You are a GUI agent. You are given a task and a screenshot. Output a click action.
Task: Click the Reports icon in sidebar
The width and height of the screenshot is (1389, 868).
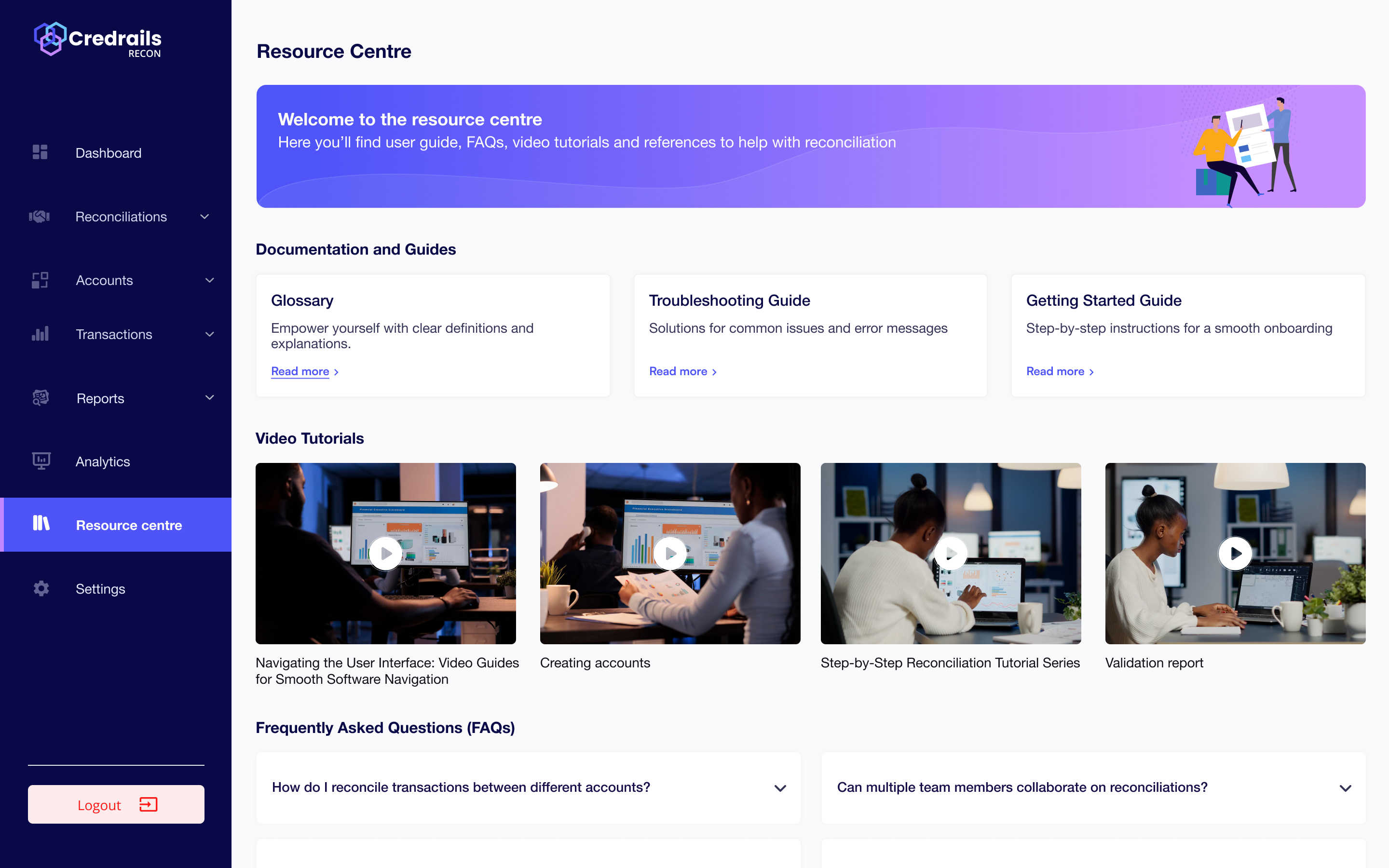coord(40,398)
